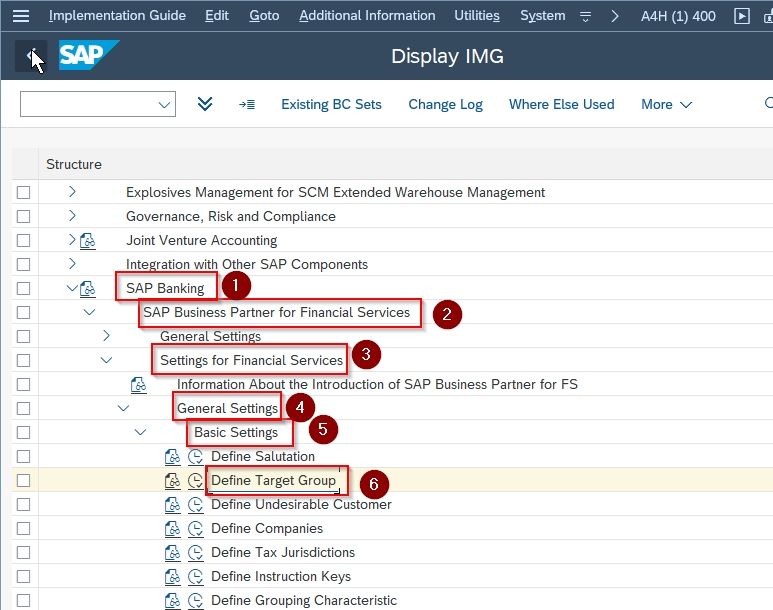Screen dimensions: 773x610
Task: Execute activity icon for Define Undesirable Customer
Action: point(196,504)
